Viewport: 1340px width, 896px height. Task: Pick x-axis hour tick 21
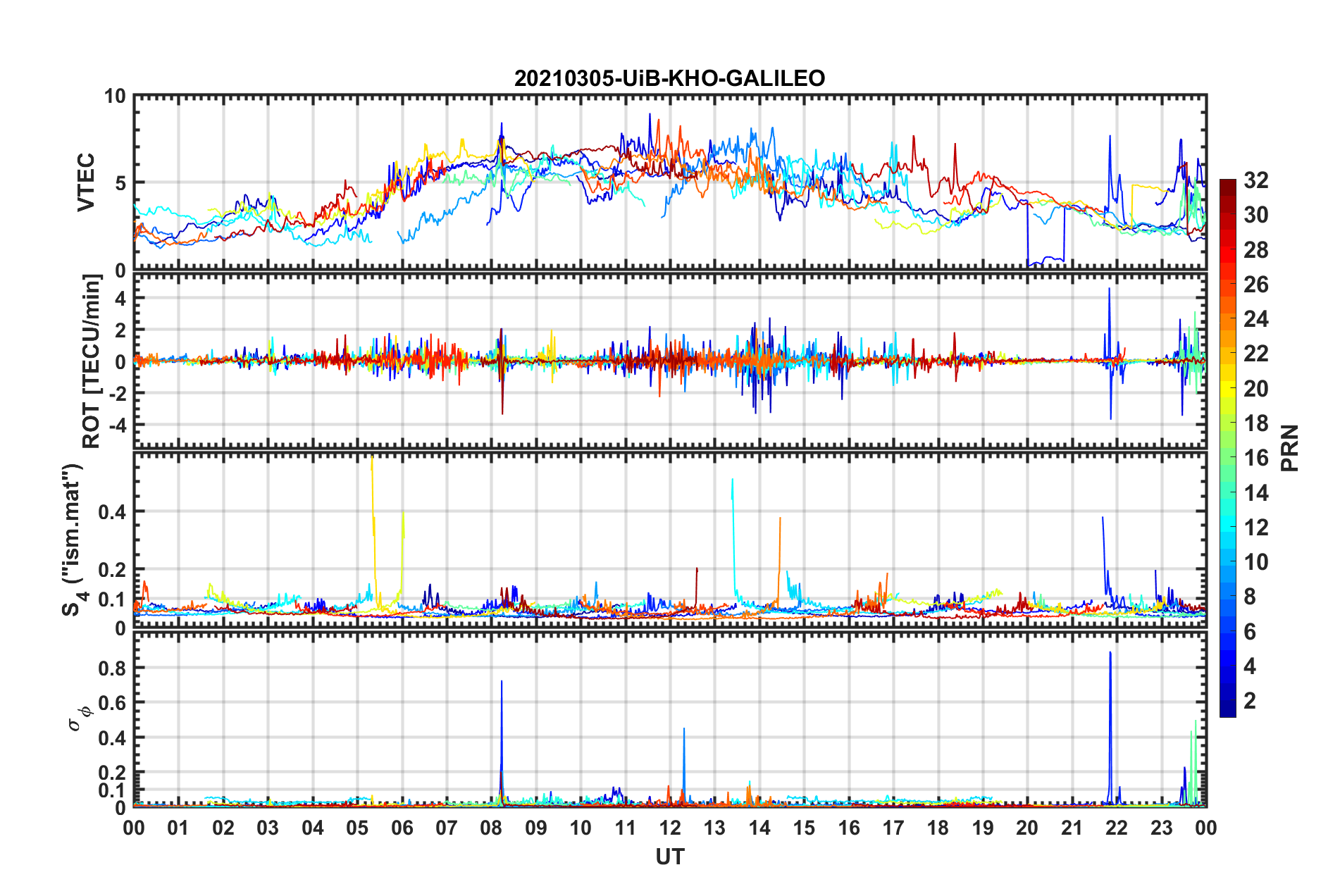point(1072,828)
